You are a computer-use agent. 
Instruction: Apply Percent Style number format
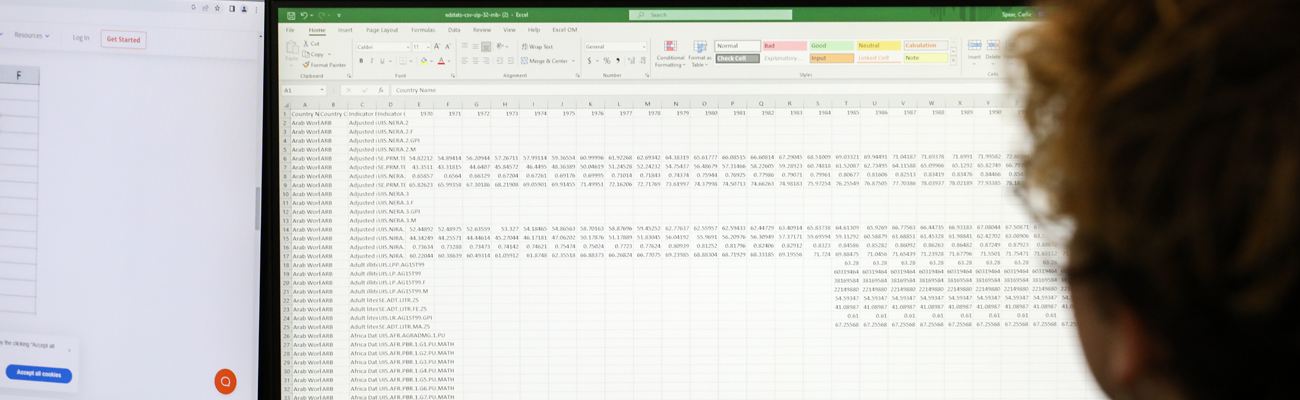pos(606,61)
